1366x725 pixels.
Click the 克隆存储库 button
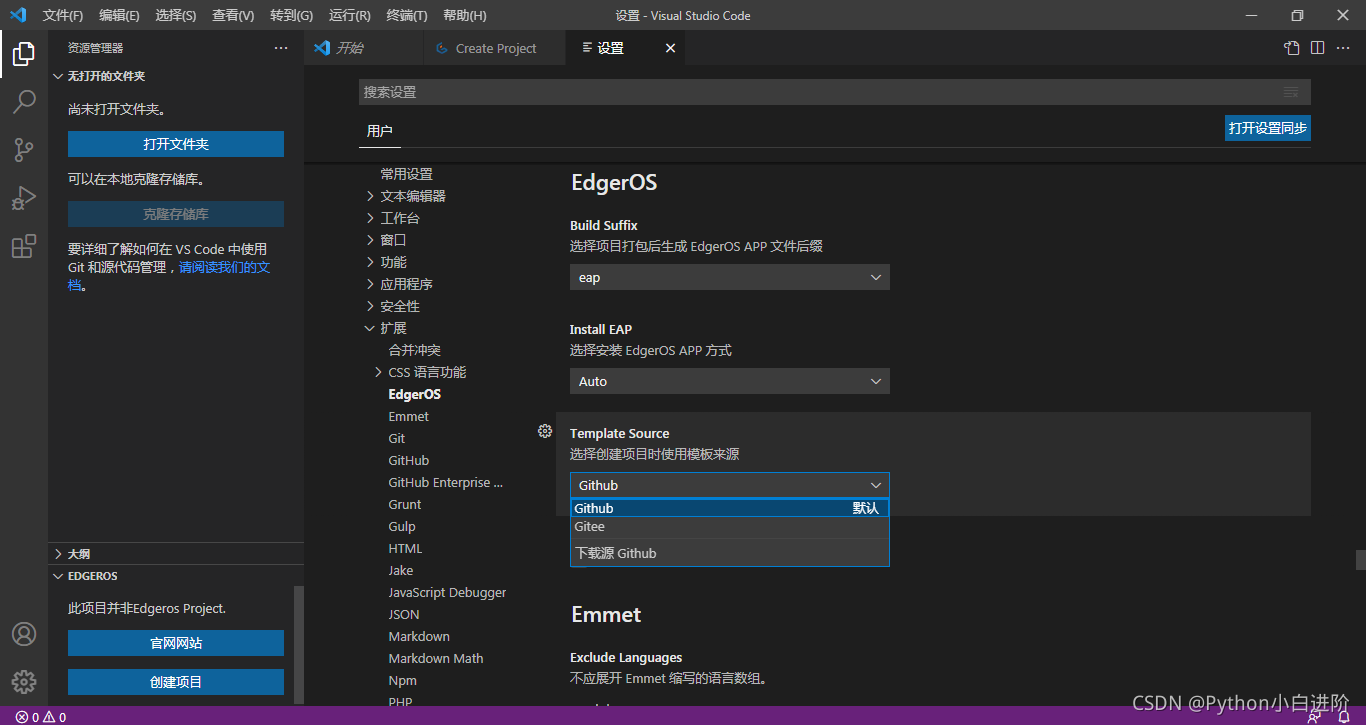176,214
